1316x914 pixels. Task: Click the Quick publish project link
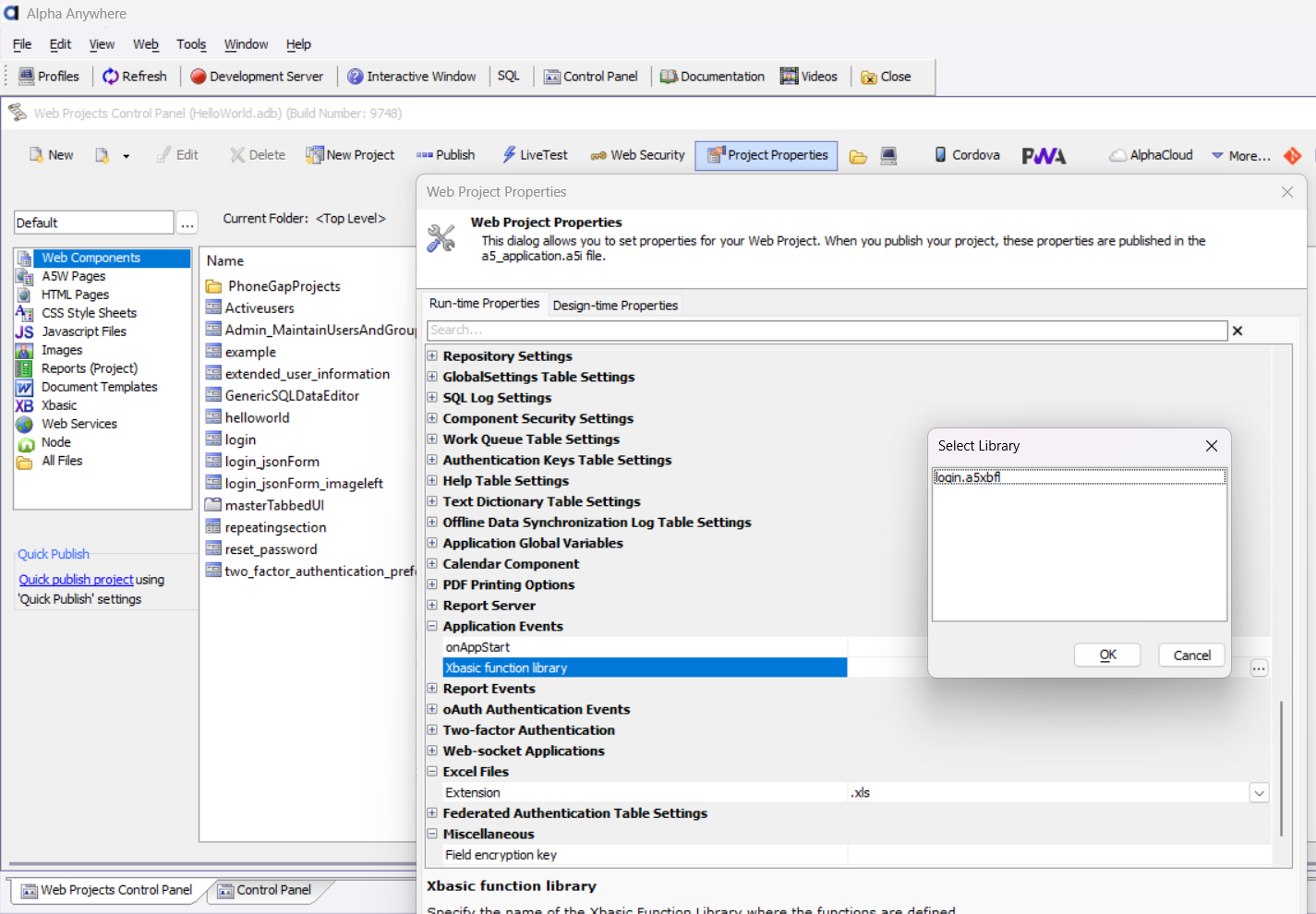tap(77, 580)
